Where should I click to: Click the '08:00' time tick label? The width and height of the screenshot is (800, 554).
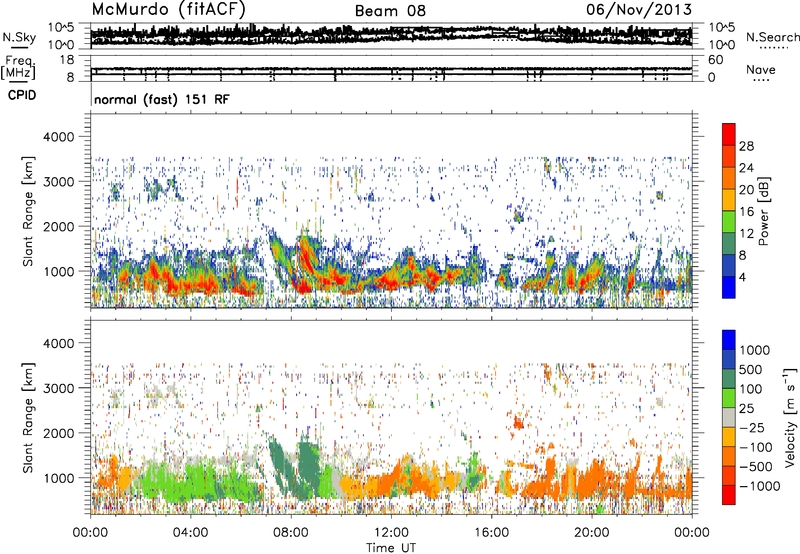(291, 533)
